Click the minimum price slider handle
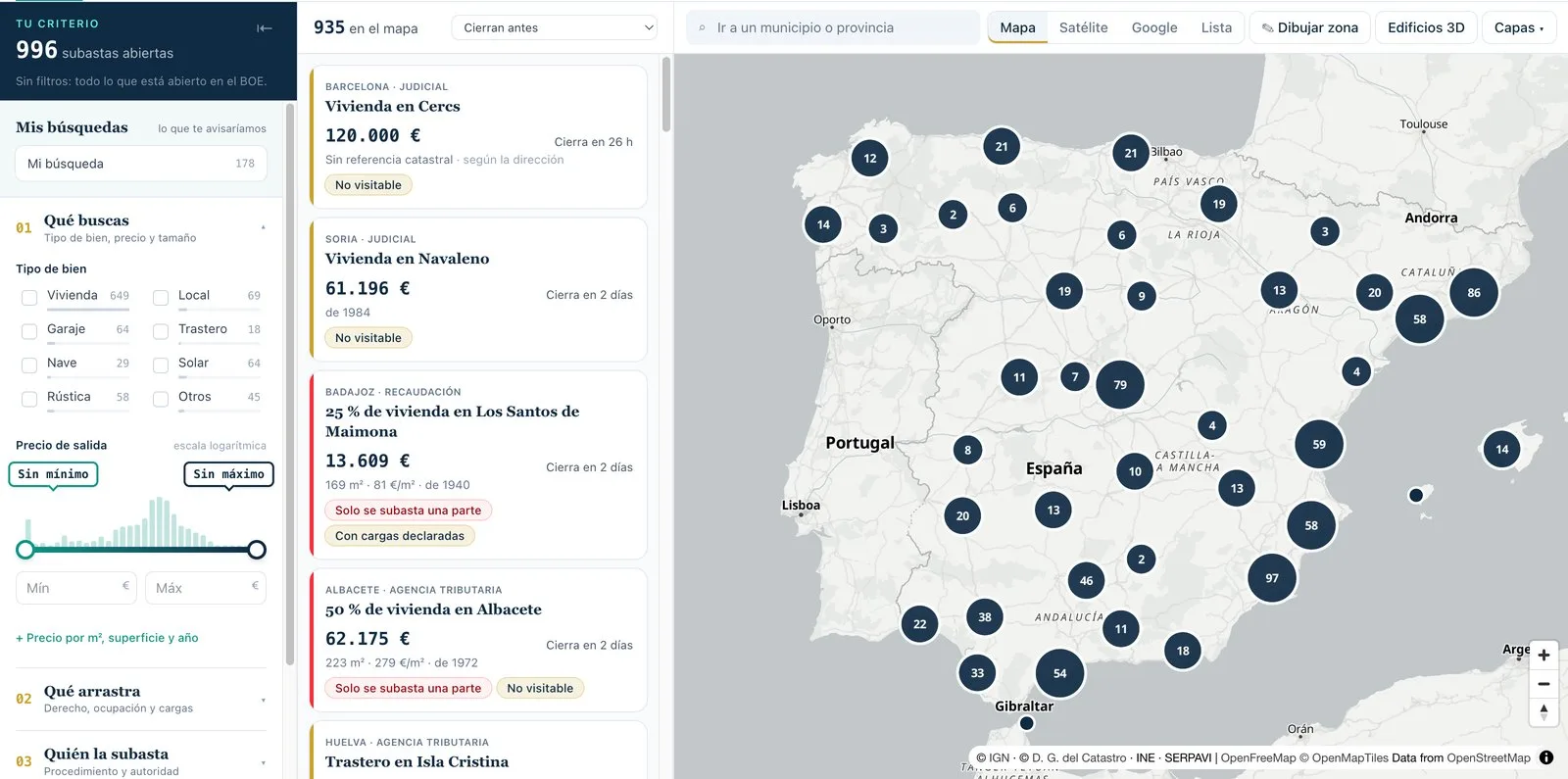 [25, 550]
